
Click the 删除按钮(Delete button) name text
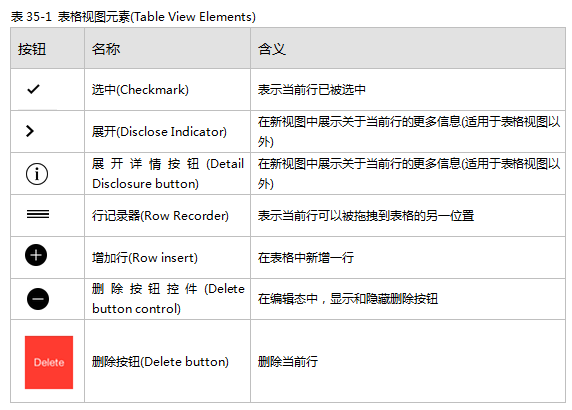click(160, 362)
